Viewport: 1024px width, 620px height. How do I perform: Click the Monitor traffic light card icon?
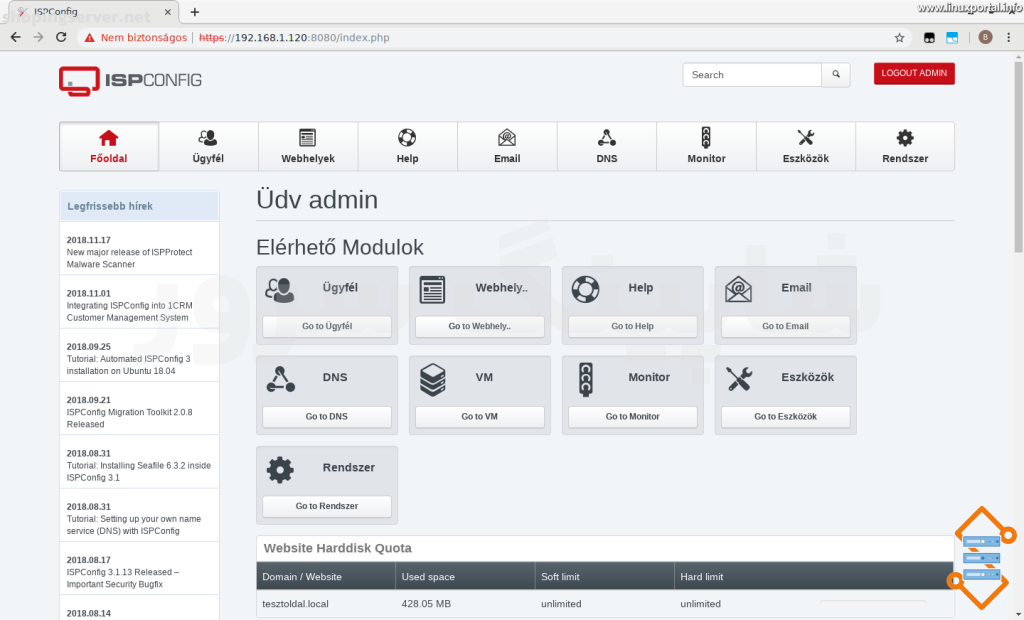[x=586, y=380]
